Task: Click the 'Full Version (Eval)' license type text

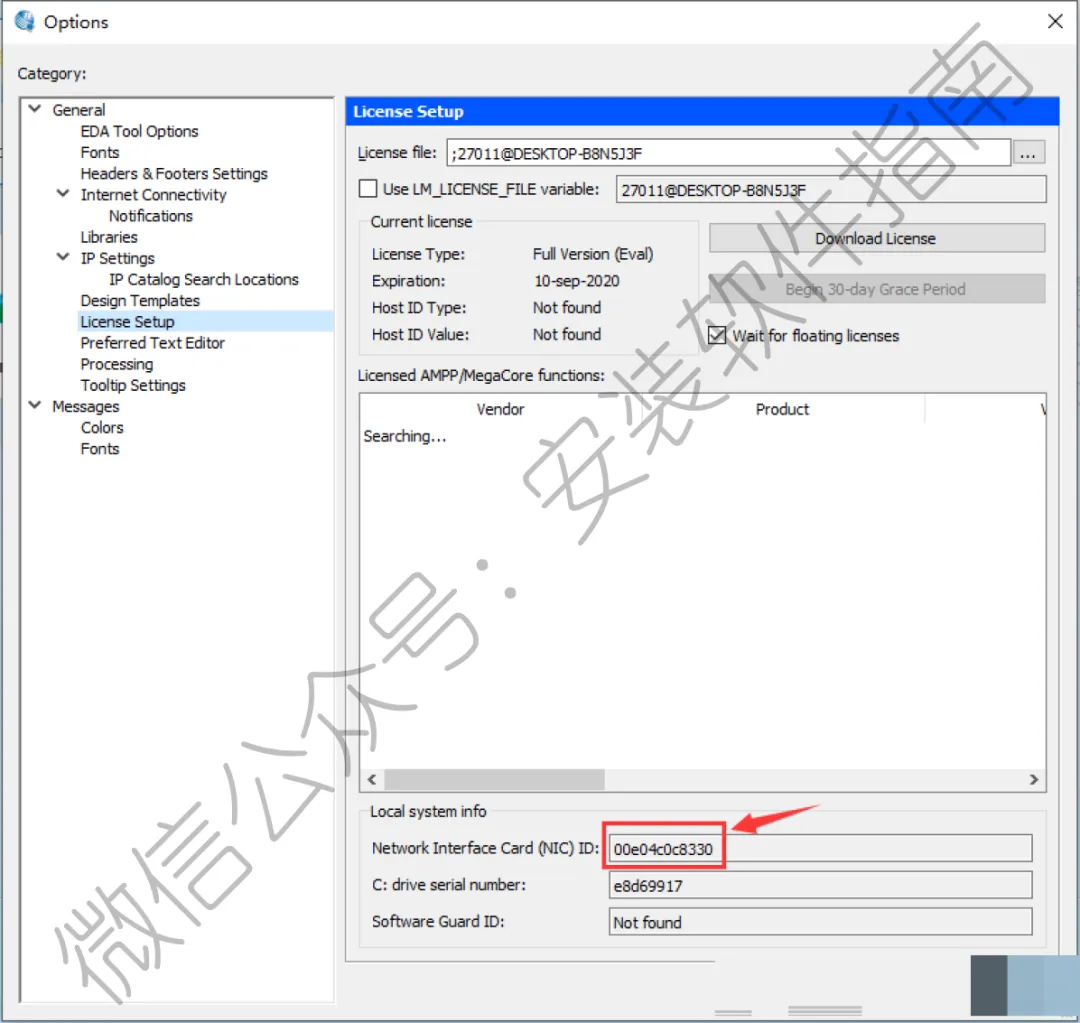Action: point(593,254)
